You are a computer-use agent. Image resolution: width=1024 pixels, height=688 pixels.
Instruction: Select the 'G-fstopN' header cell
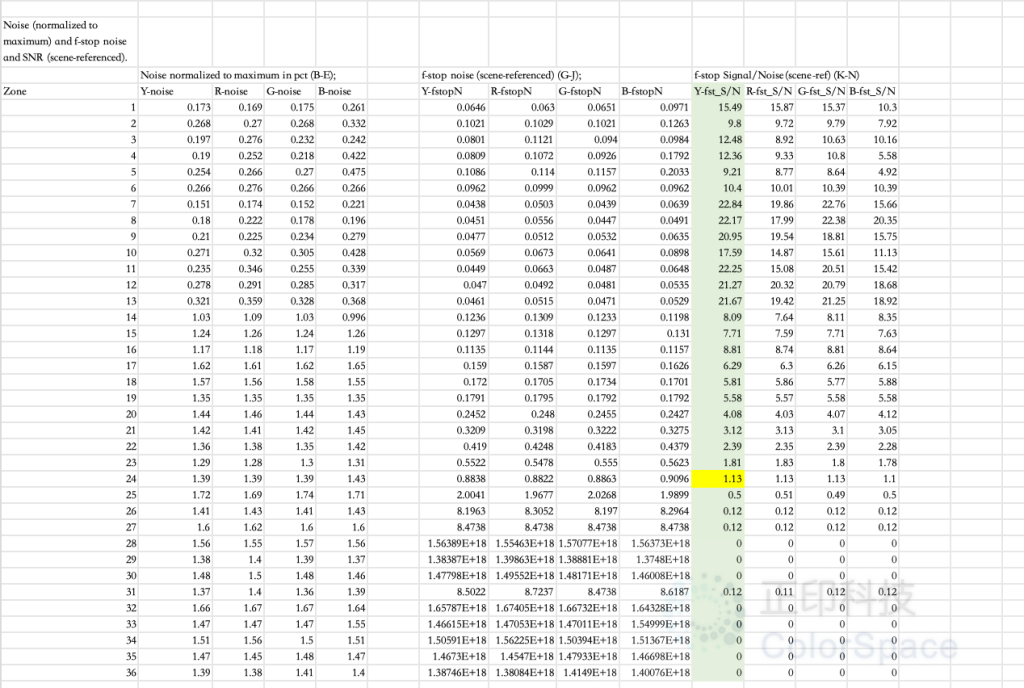(588, 91)
